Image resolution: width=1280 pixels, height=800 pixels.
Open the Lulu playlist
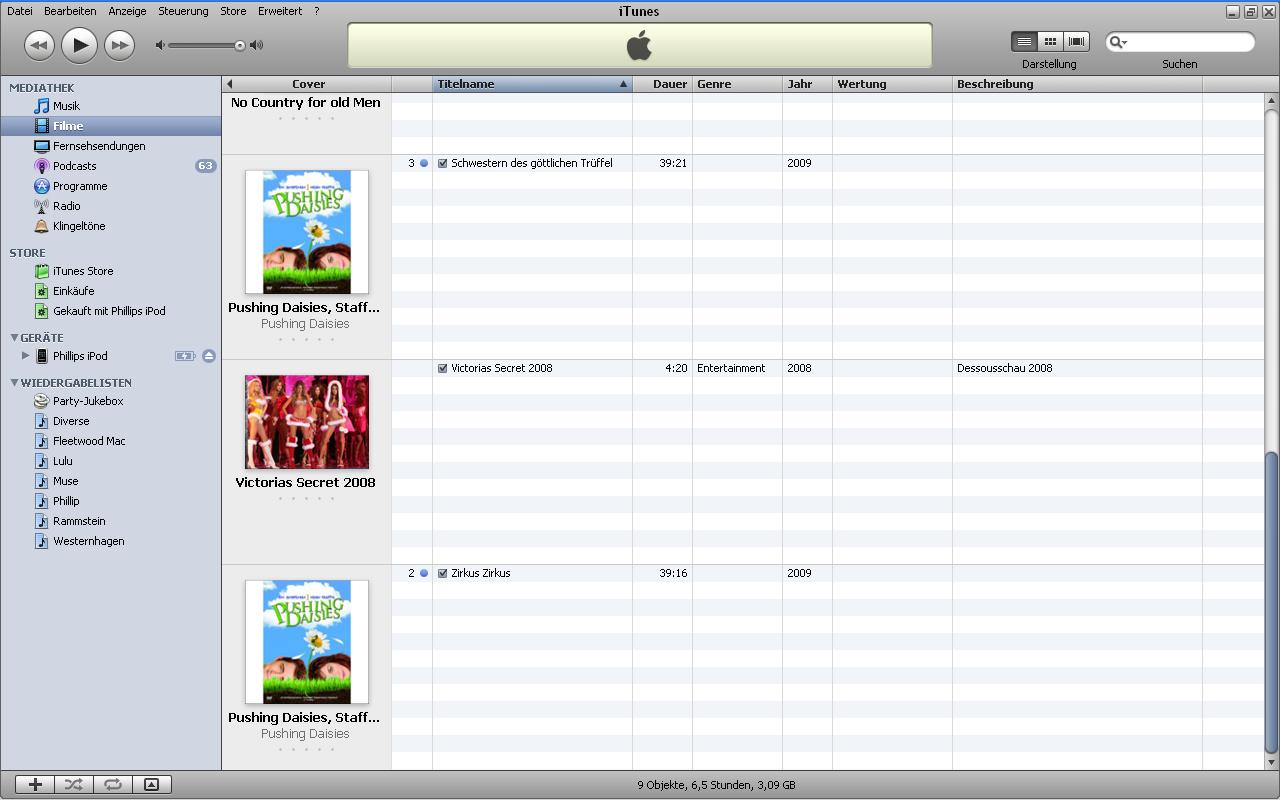click(x=110, y=461)
